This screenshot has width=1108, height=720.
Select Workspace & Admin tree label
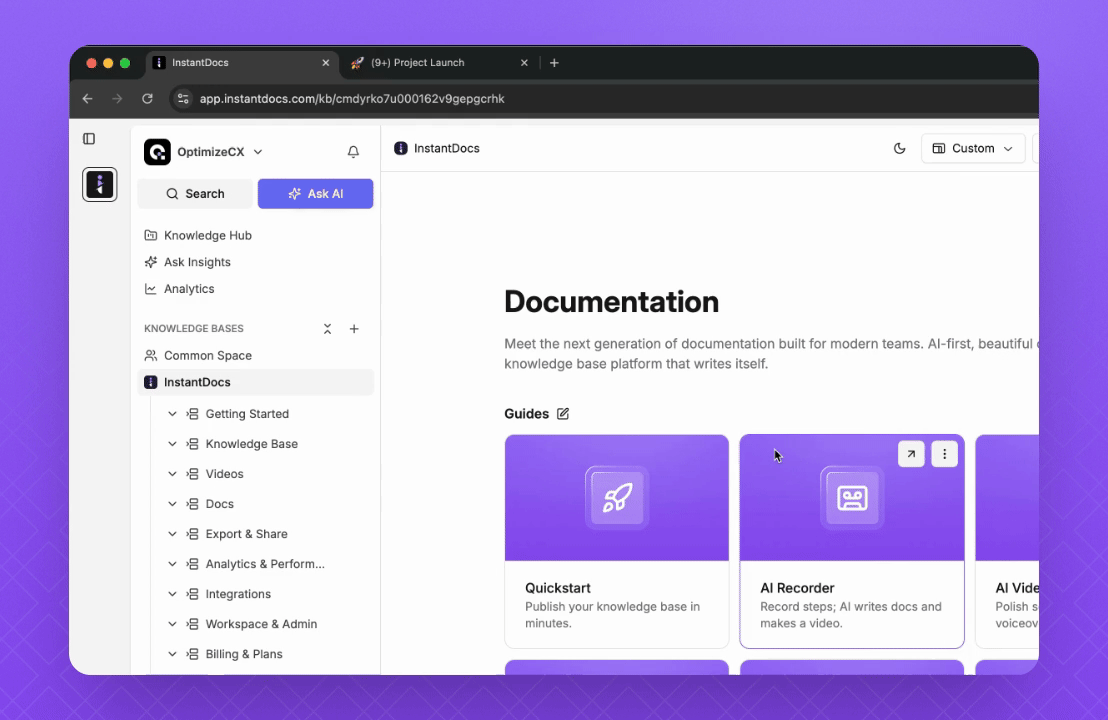pos(261,624)
